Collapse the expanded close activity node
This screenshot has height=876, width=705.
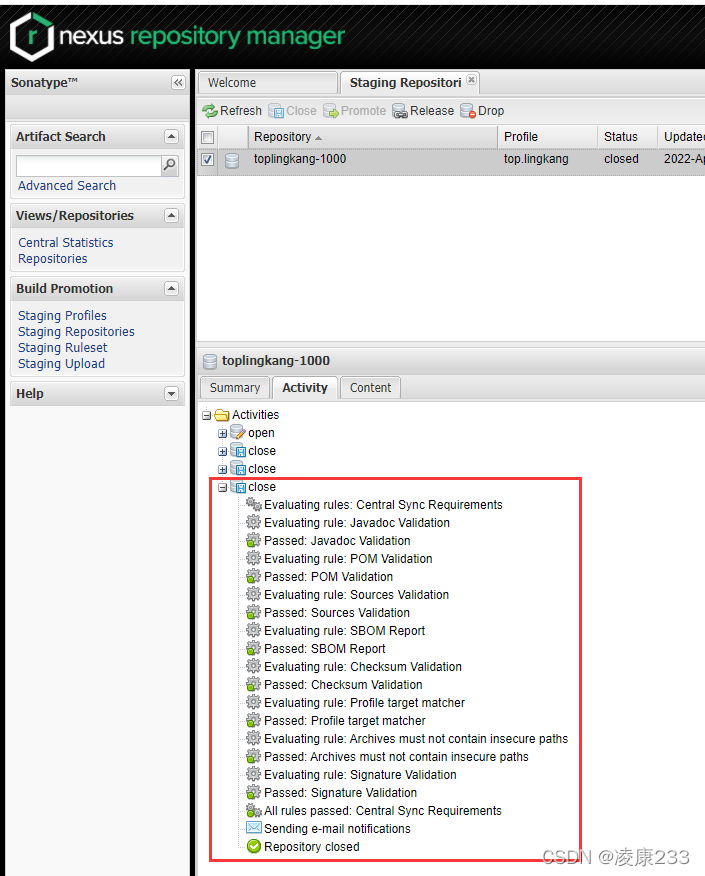click(222, 487)
